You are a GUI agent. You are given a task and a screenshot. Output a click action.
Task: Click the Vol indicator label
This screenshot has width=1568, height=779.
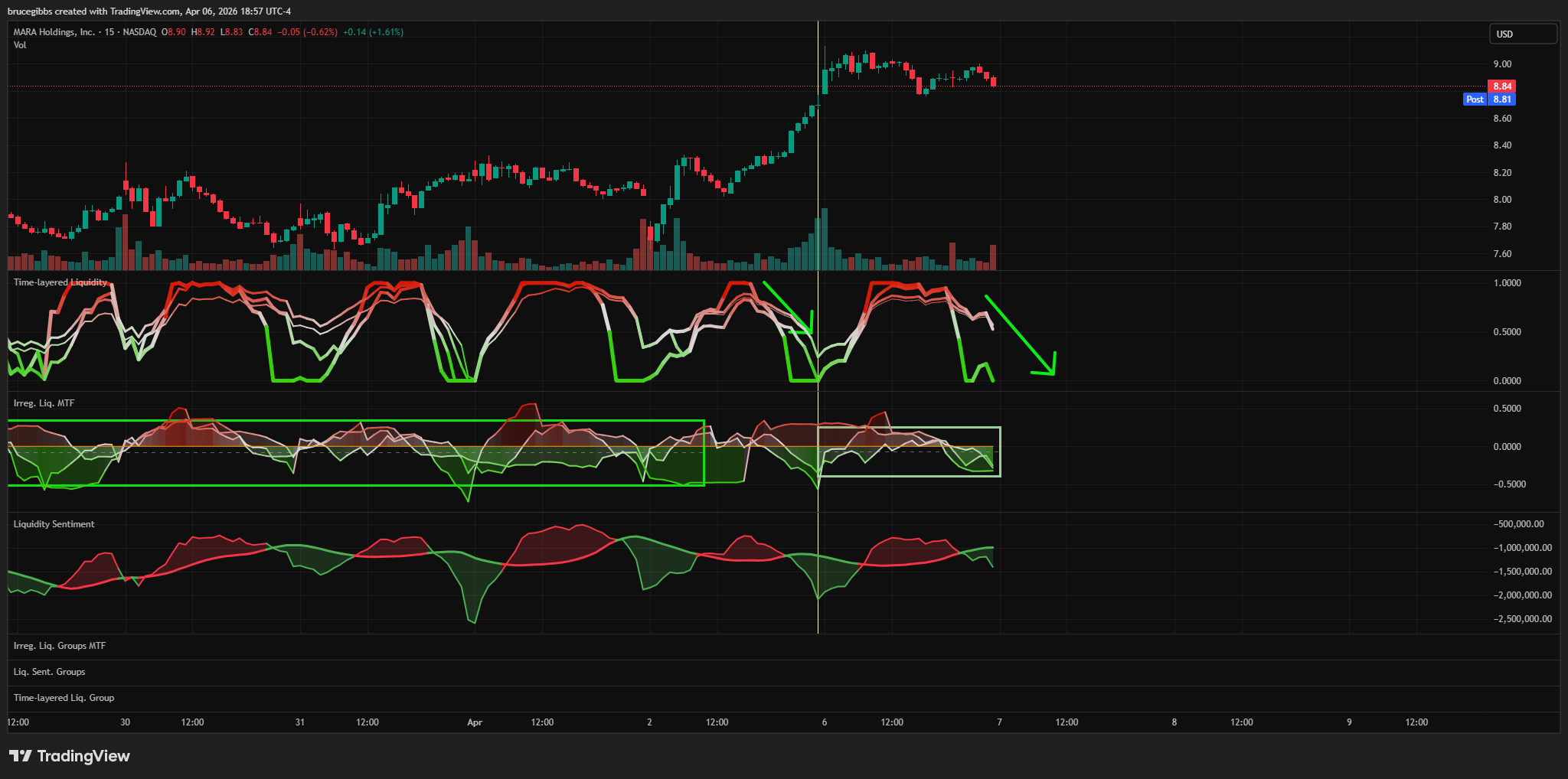(x=20, y=45)
